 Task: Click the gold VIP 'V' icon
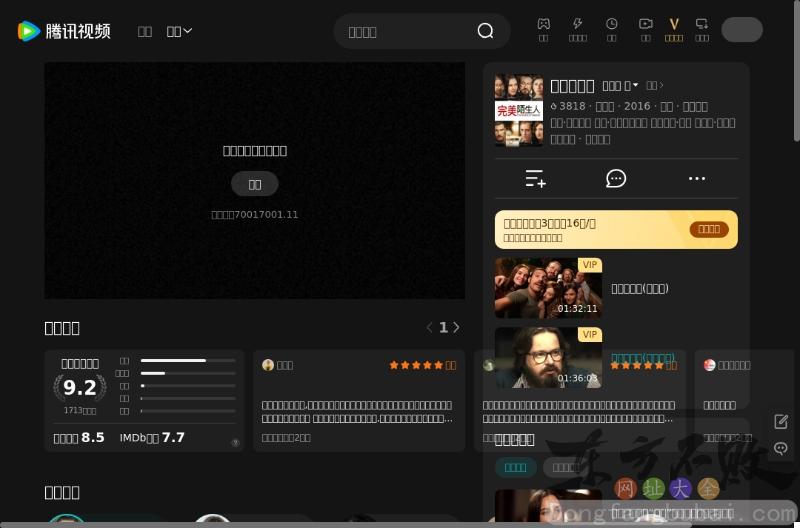[x=674, y=24]
